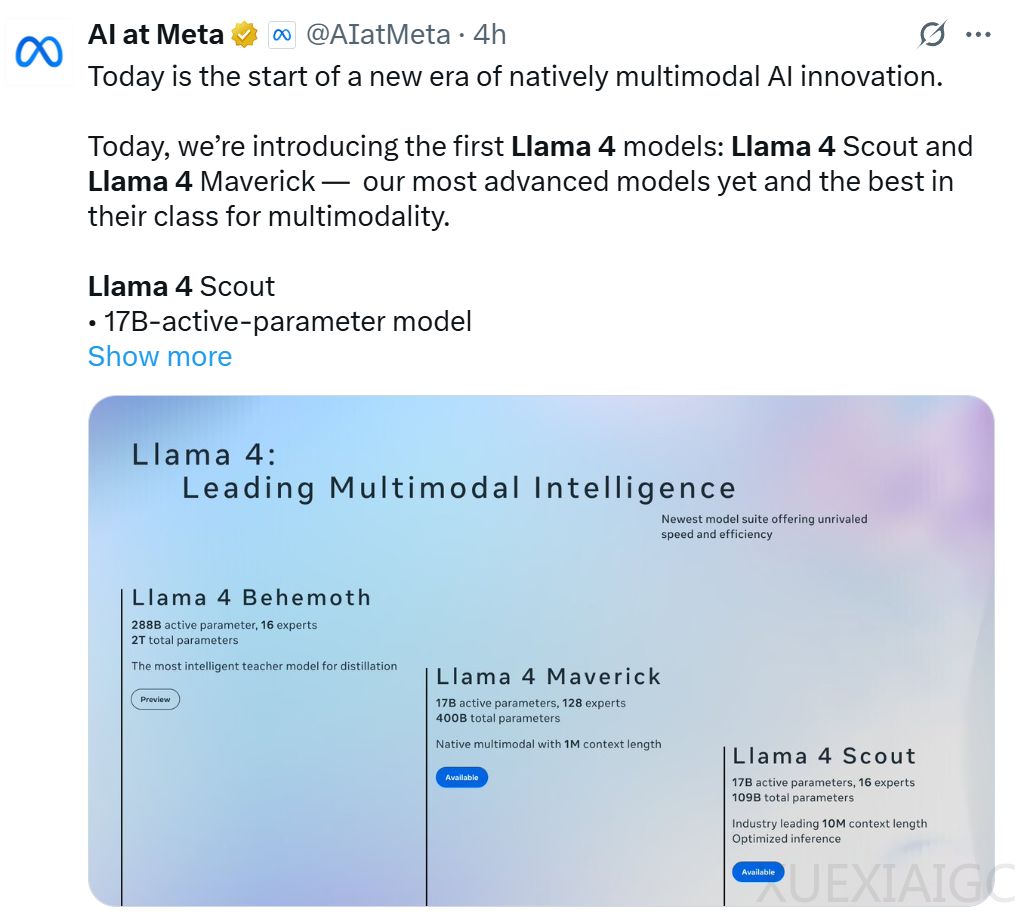
Task: Click the Meta affiliate badge icon
Action: 281,35
